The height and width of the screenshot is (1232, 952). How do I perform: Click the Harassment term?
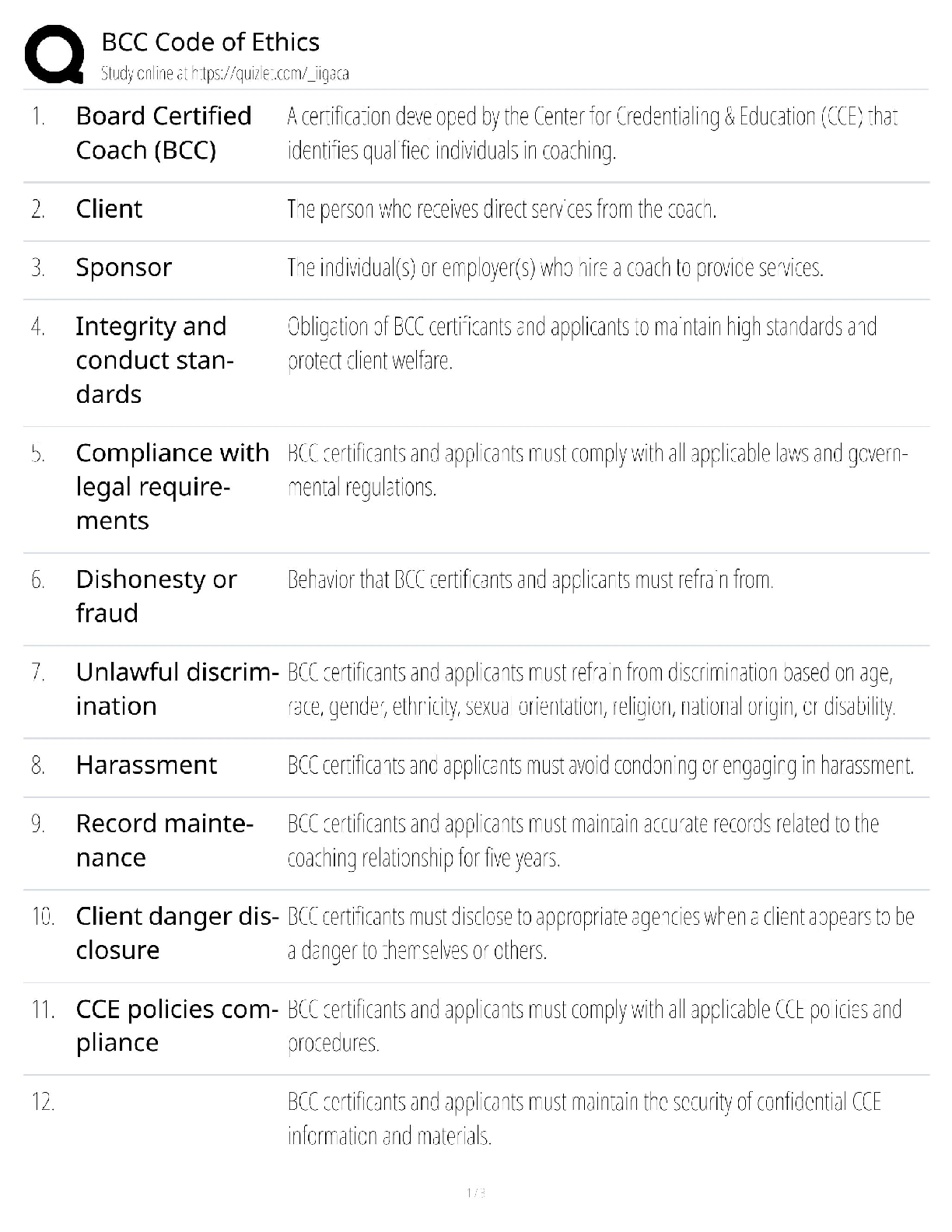(146, 765)
